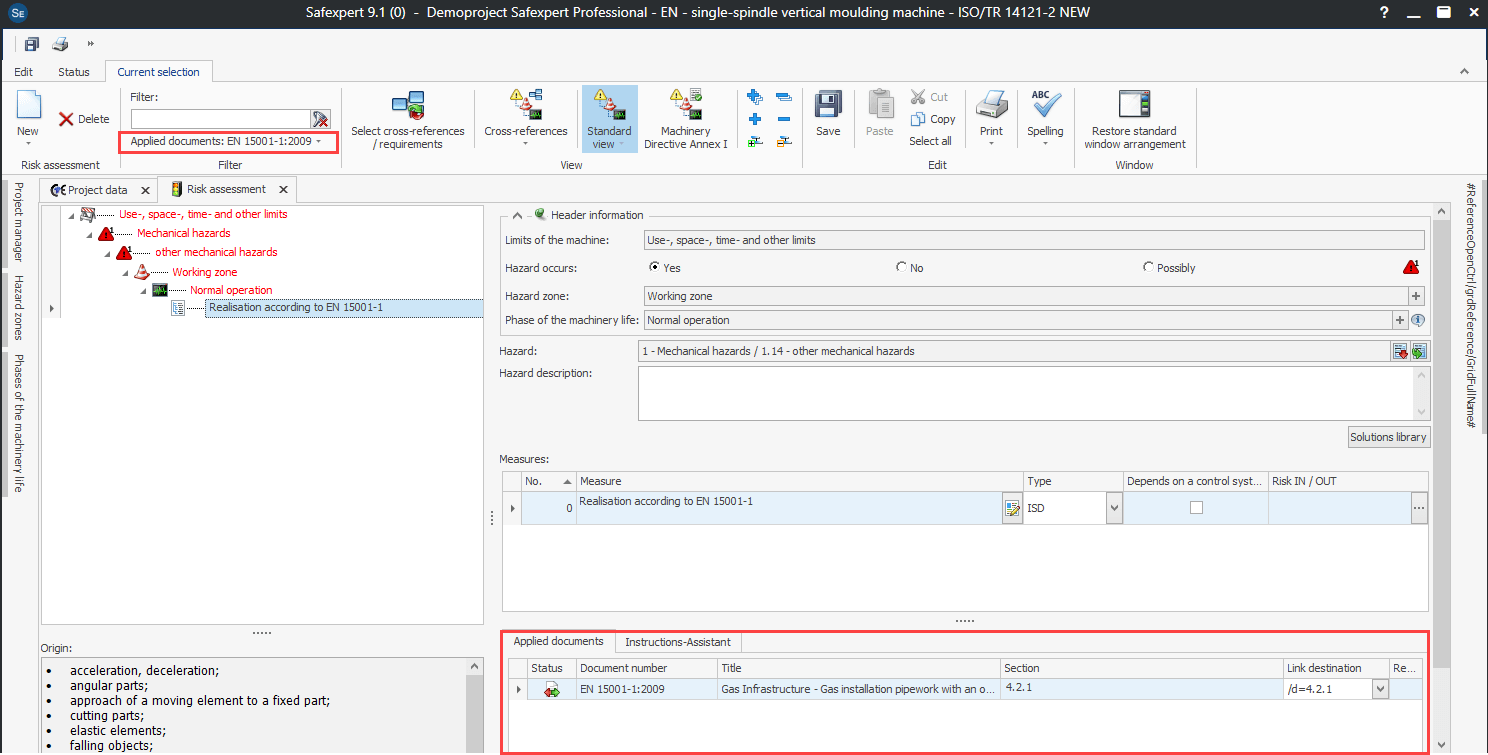Click the Print icon in the ribbon
Viewport: 1488px width, 755px height.
click(x=991, y=106)
